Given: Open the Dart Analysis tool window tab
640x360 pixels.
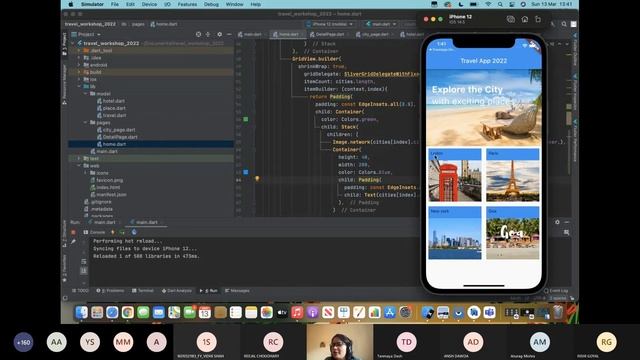Looking at the screenshot, I should [177, 291].
